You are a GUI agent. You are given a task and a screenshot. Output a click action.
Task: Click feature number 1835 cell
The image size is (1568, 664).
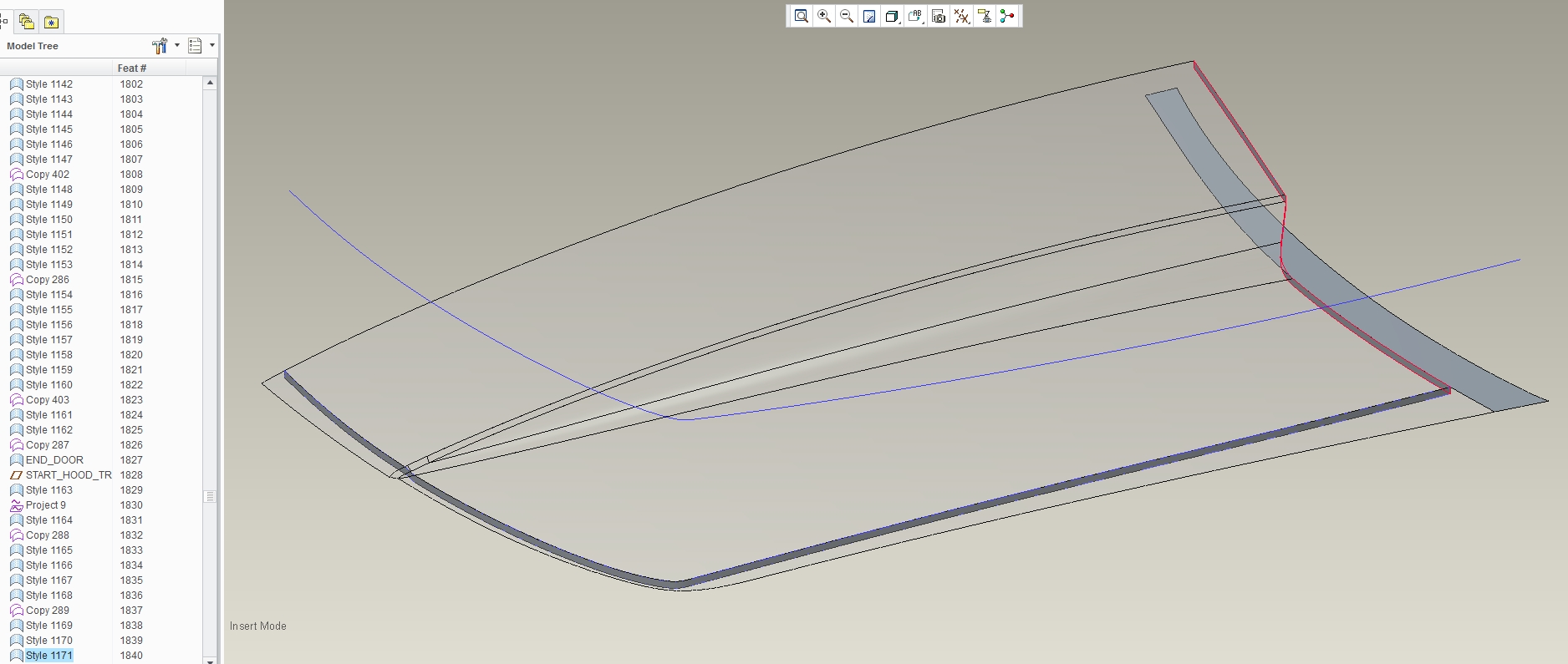[131, 580]
